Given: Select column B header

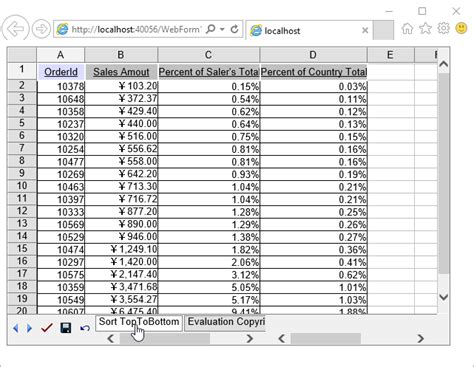Looking at the screenshot, I should (121, 55).
